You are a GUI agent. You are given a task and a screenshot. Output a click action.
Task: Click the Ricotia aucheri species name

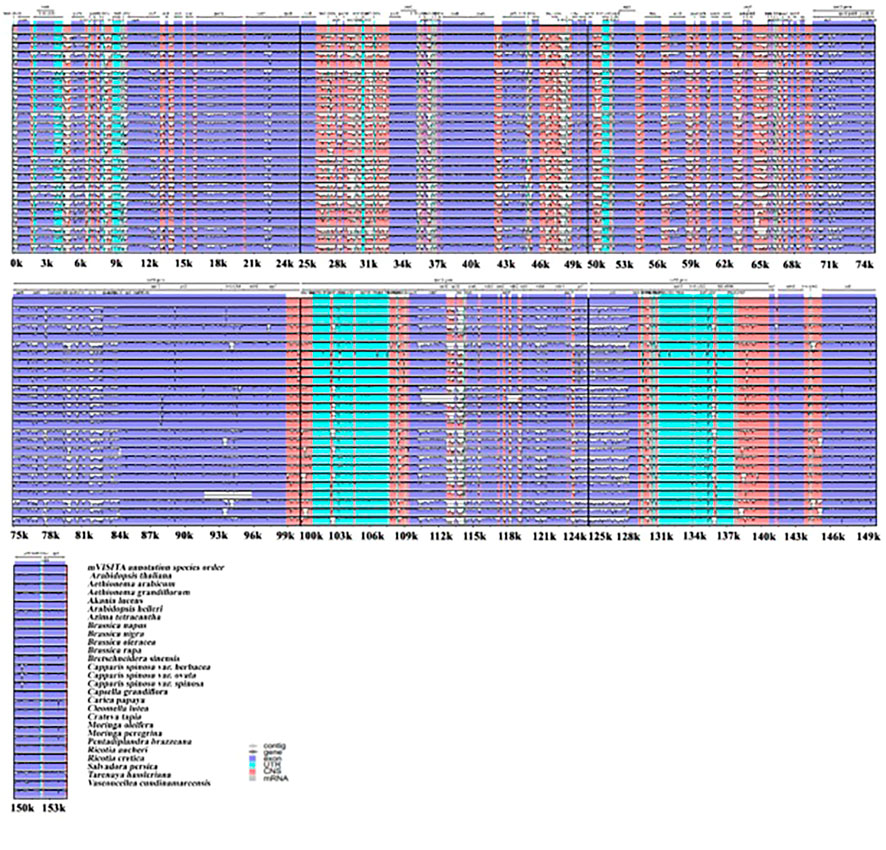pos(116,749)
